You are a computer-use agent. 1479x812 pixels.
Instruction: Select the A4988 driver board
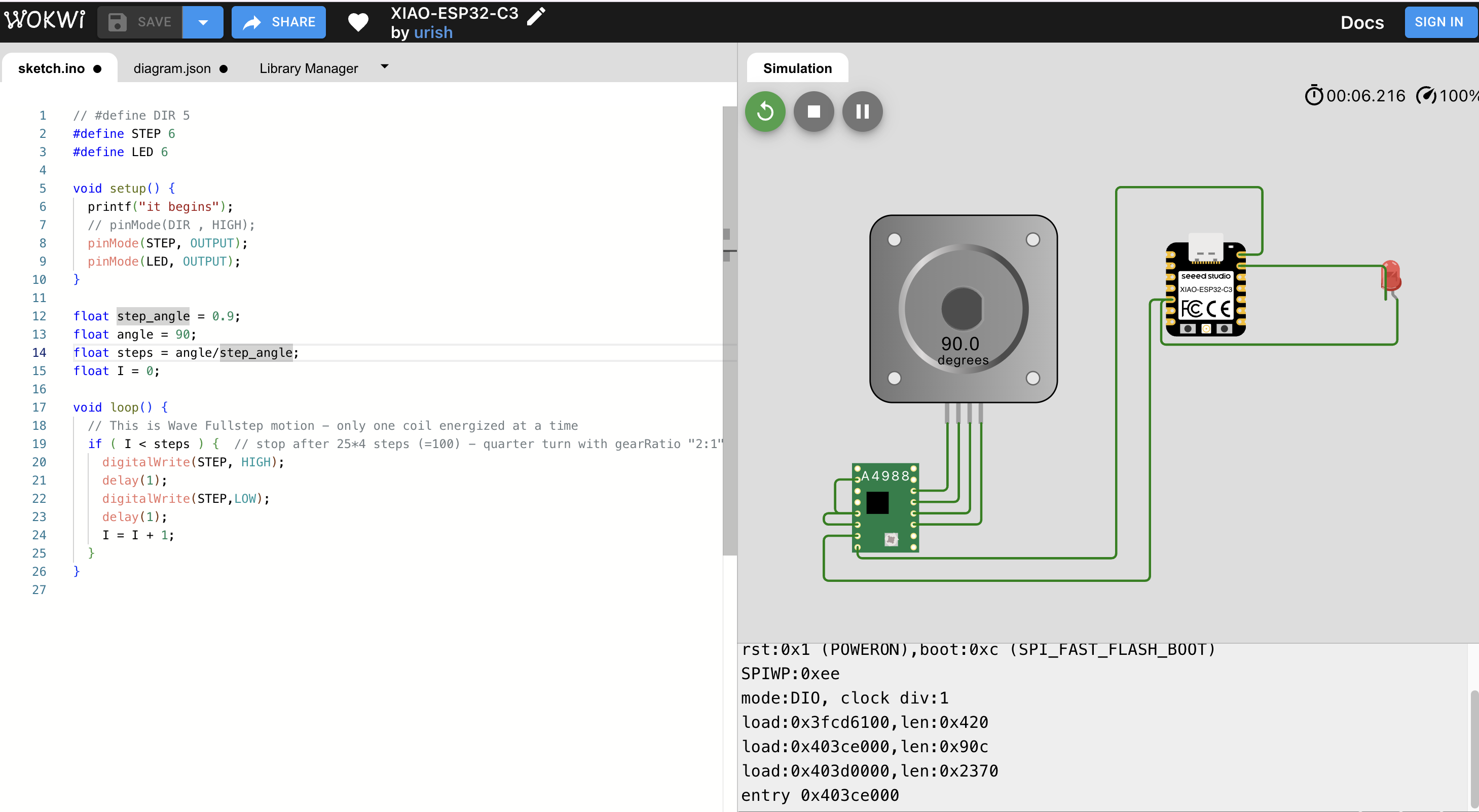tap(885, 508)
